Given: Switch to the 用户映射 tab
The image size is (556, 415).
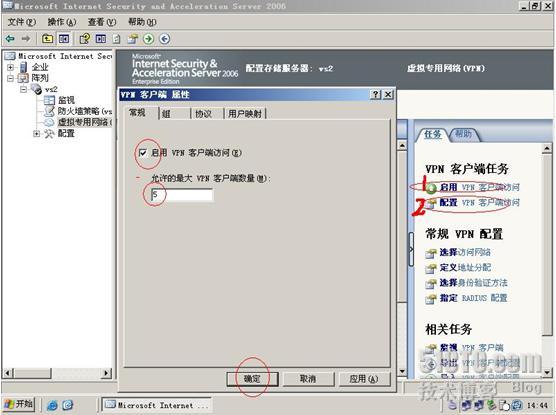Looking at the screenshot, I should (x=245, y=114).
